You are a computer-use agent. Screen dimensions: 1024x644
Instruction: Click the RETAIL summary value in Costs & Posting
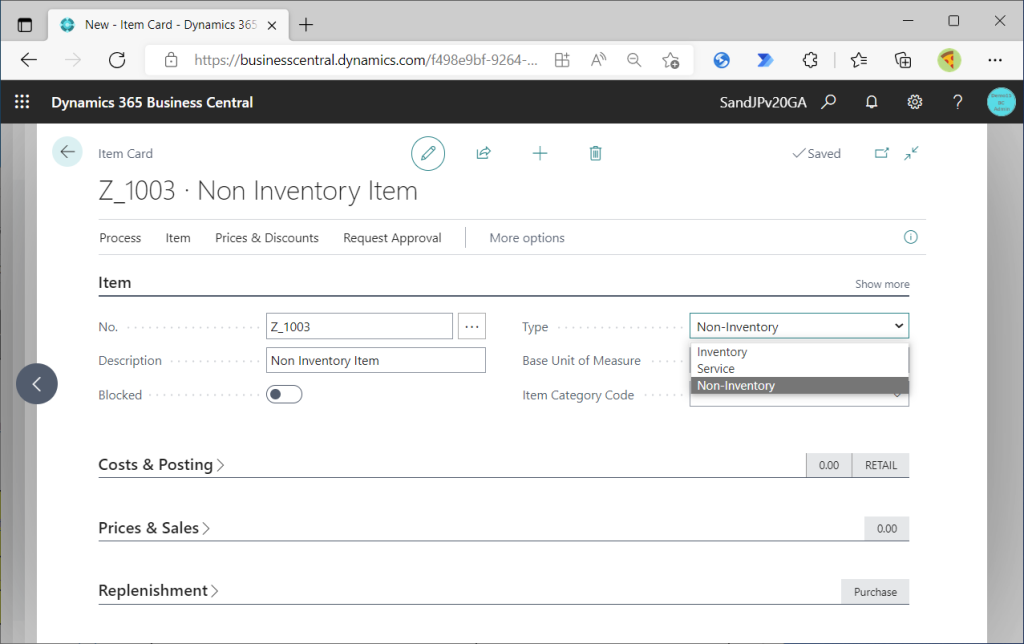coord(880,465)
